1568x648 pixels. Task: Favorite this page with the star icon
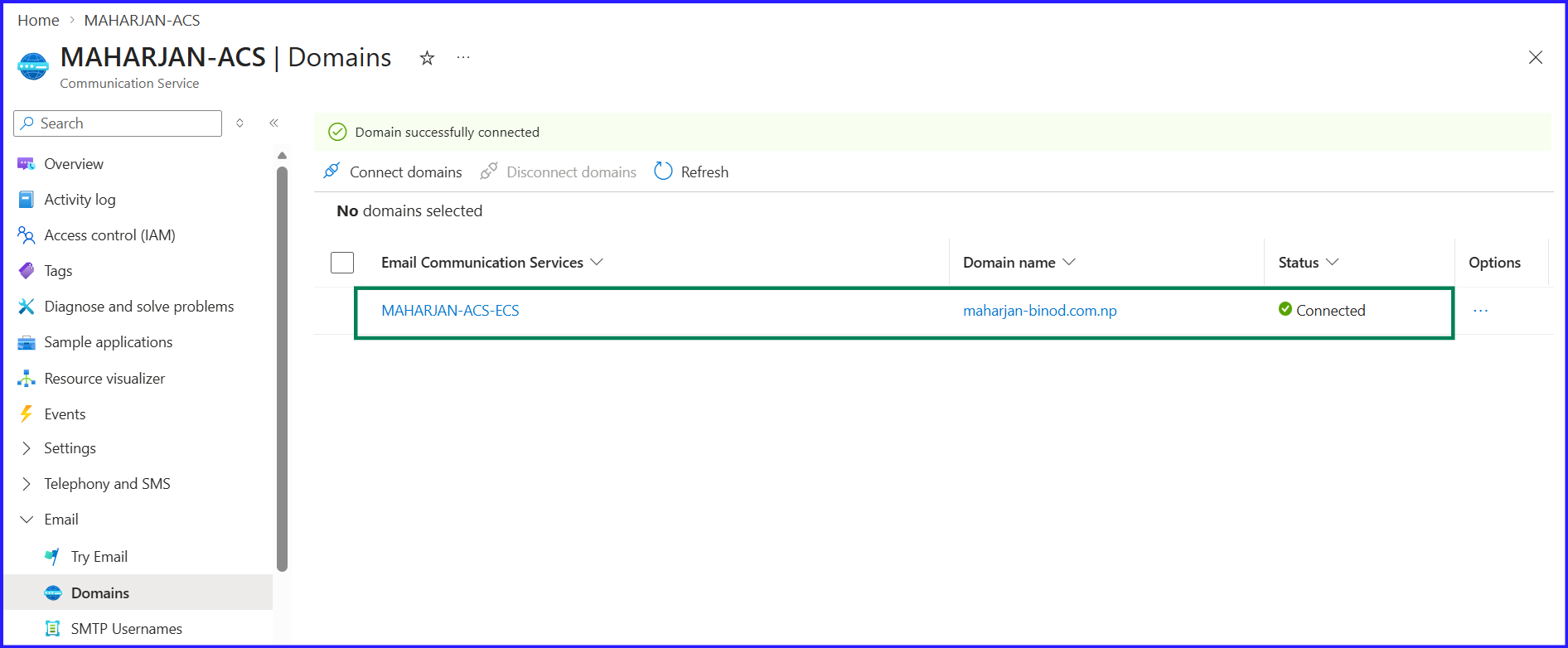pyautogui.click(x=427, y=58)
